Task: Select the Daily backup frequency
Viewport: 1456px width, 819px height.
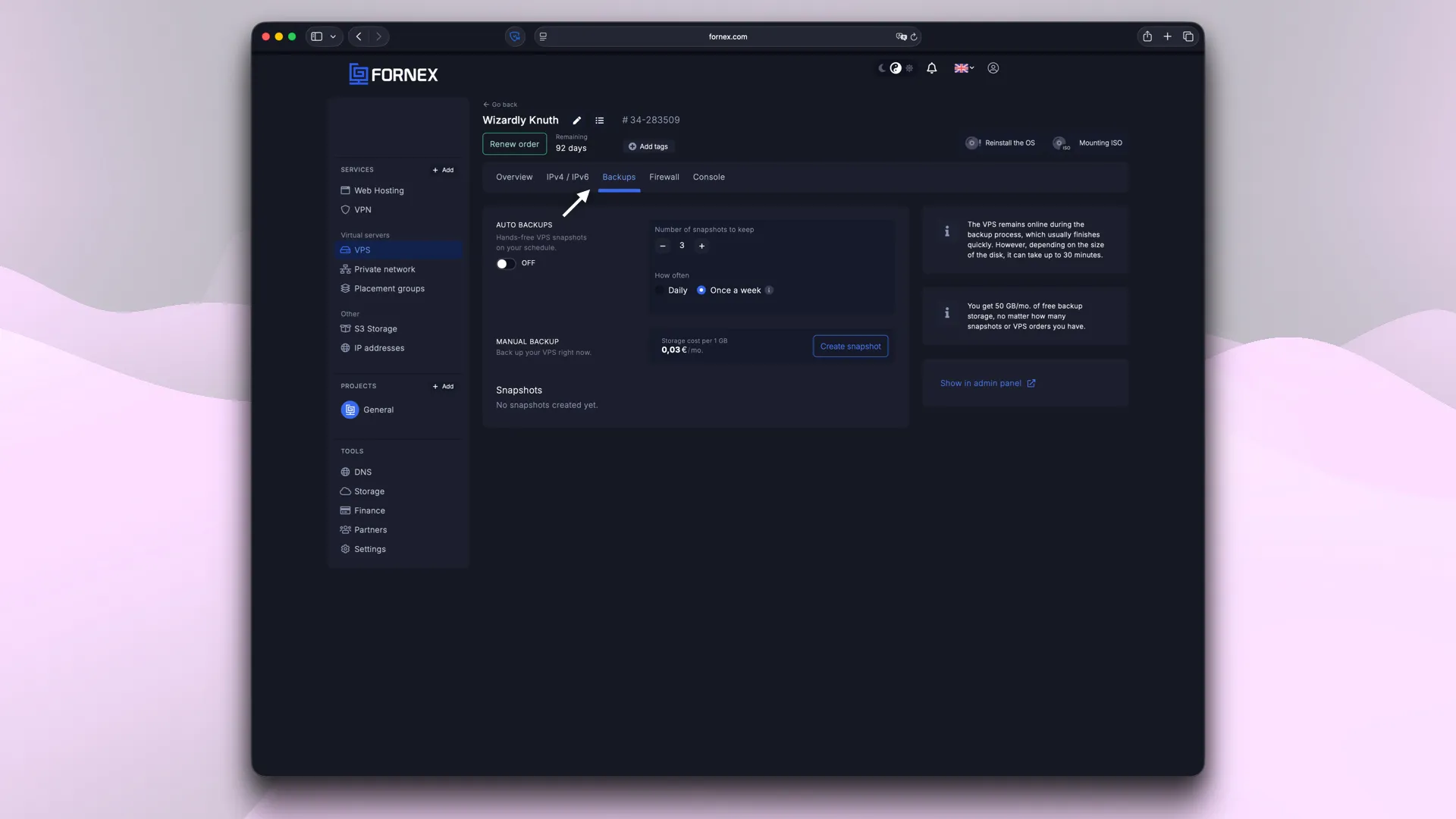Action: pos(661,290)
